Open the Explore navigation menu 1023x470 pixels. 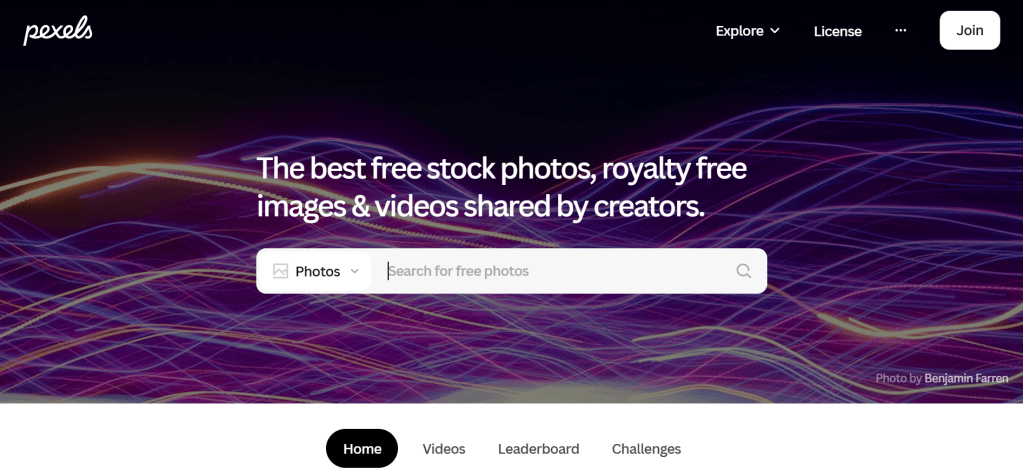click(748, 31)
